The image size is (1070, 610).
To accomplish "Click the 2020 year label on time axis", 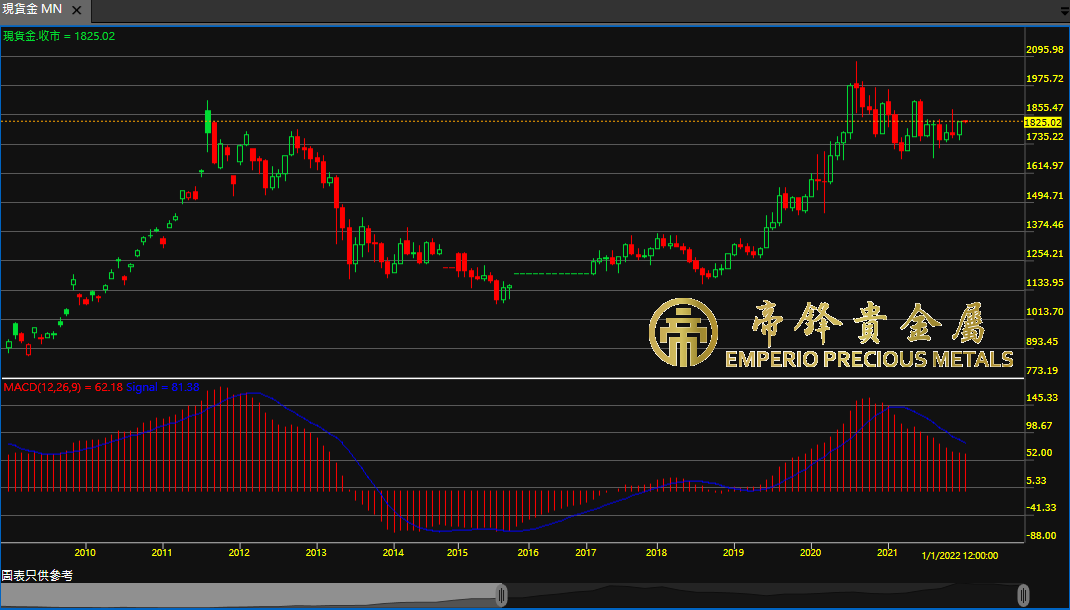I will (811, 553).
